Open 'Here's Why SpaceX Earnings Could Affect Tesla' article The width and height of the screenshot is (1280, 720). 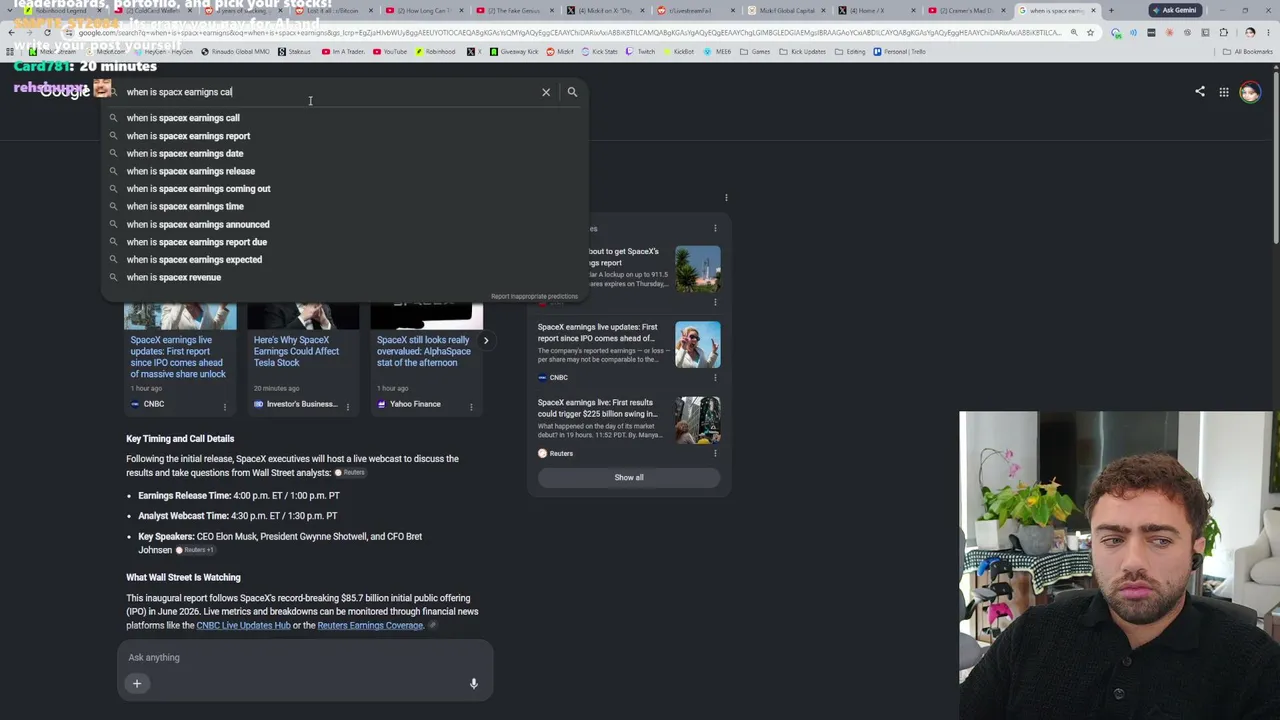point(297,351)
